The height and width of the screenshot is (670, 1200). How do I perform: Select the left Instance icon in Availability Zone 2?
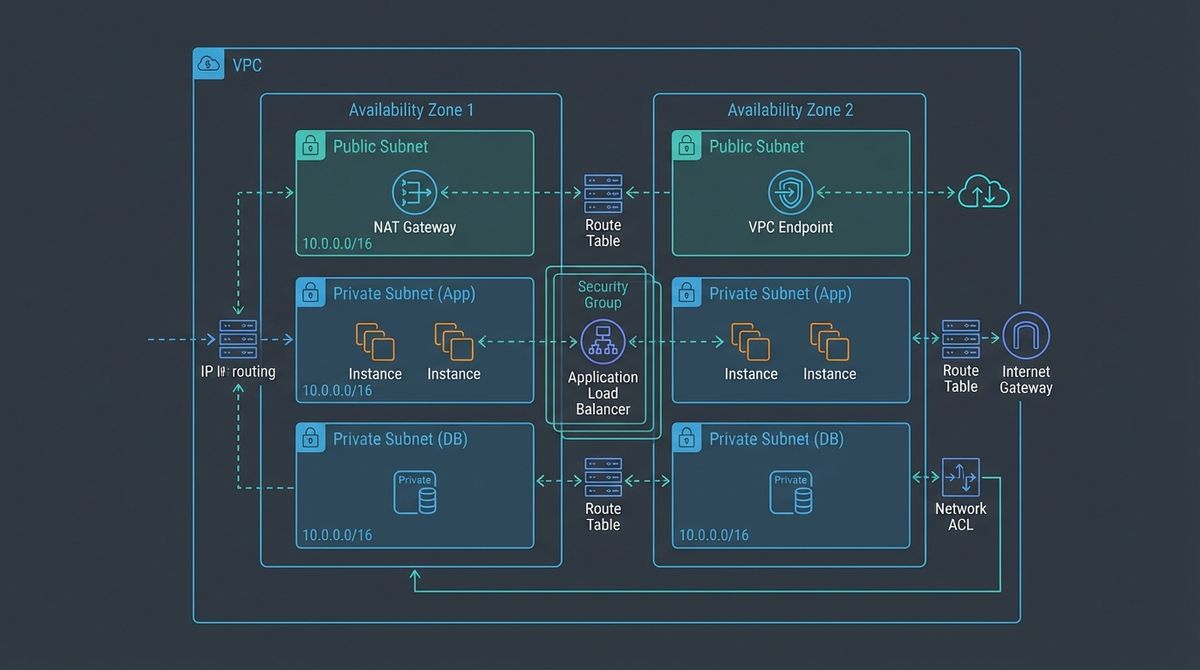751,341
